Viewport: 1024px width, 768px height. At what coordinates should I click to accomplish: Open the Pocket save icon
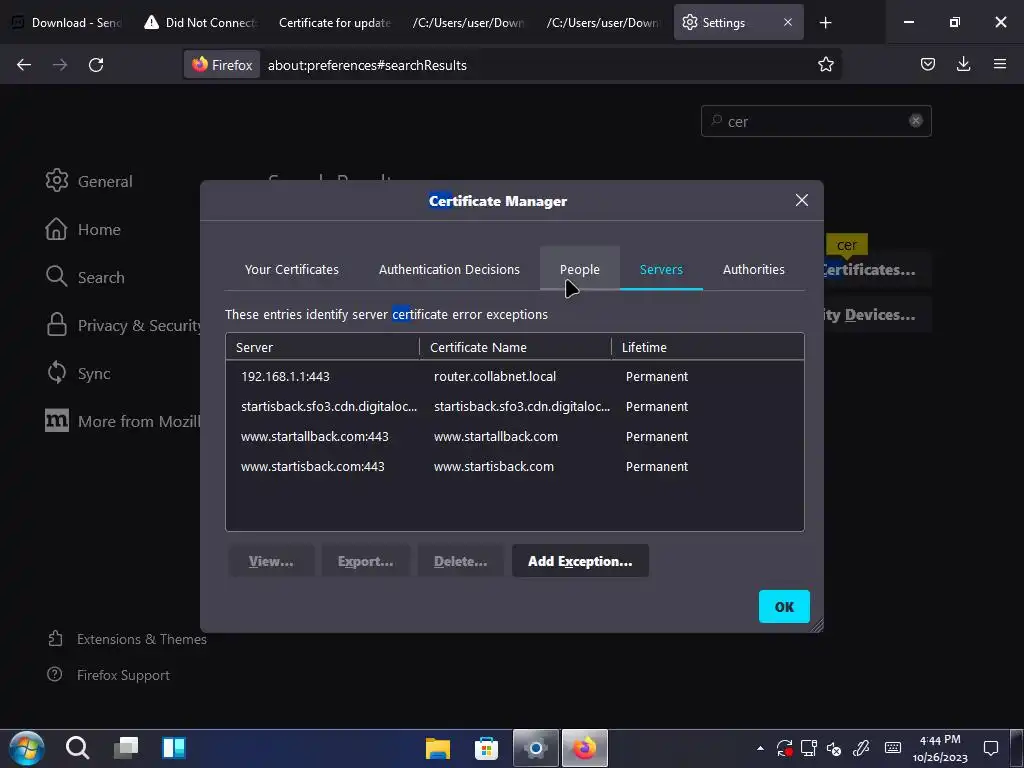[x=927, y=64]
